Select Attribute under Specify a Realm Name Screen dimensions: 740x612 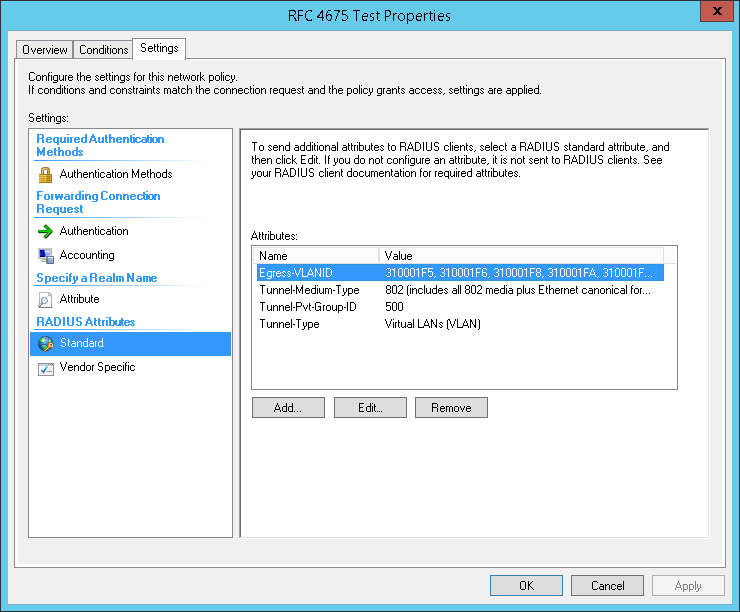point(79,299)
